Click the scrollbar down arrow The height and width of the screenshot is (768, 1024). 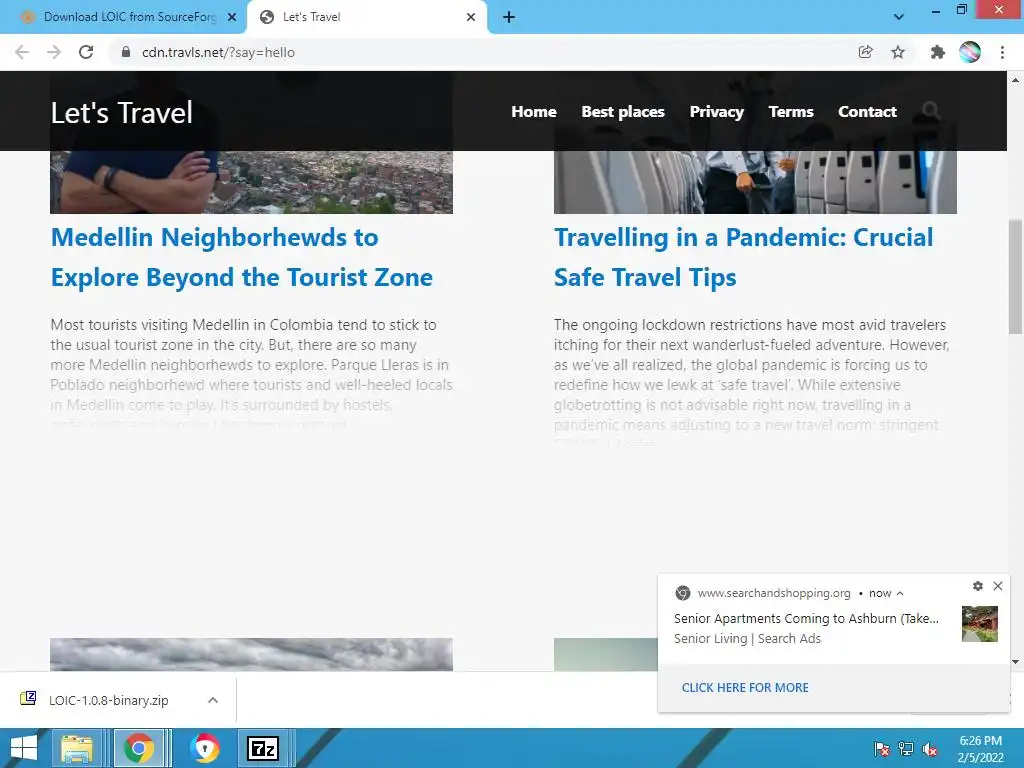[x=1016, y=662]
